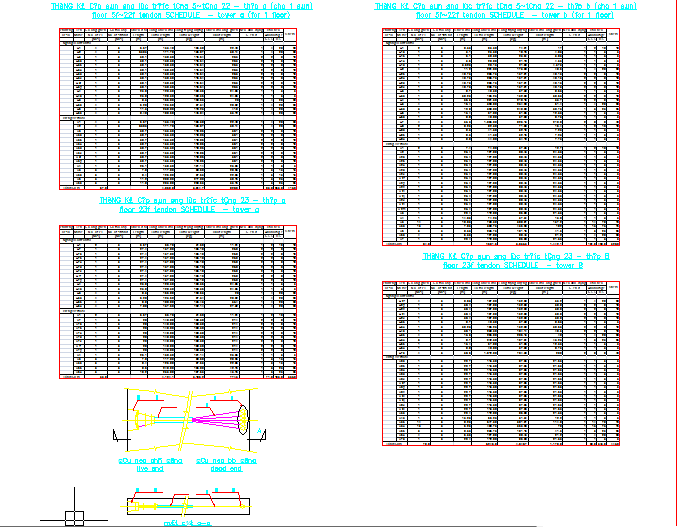Click the ellipse on dead end anchor

[x=242, y=416]
